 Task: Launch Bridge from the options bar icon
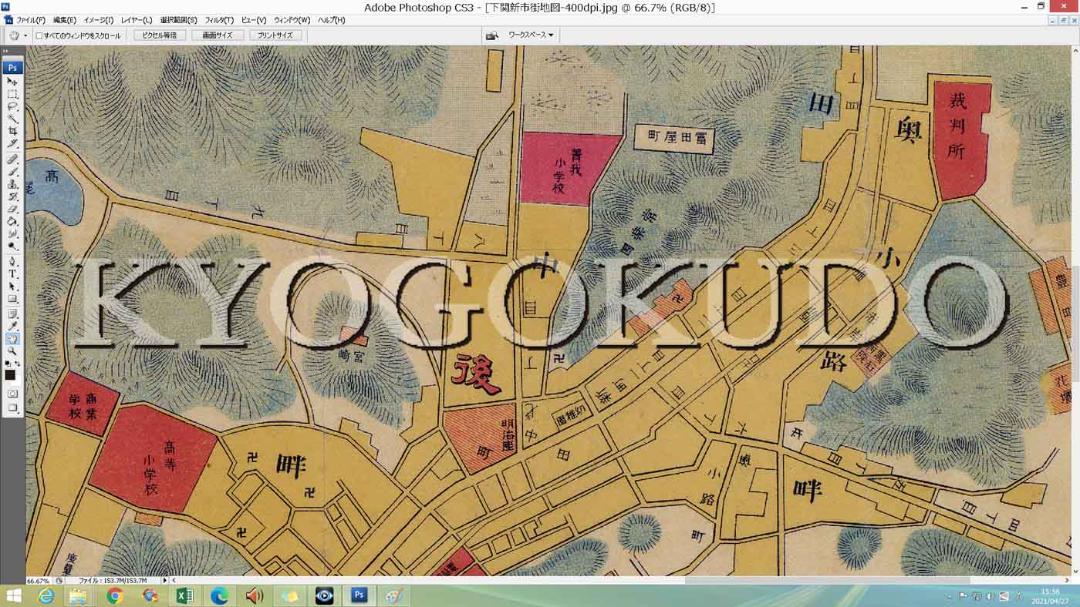tap(492, 35)
